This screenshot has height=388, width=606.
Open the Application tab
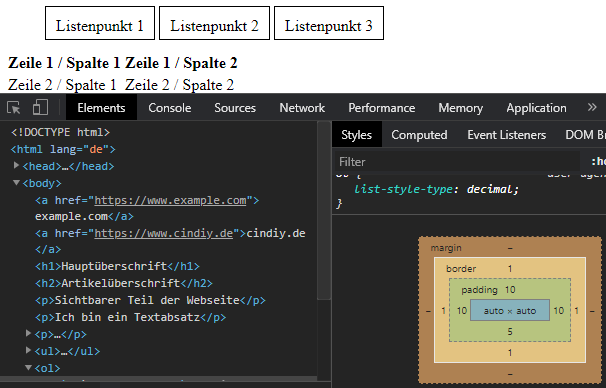tap(536, 108)
